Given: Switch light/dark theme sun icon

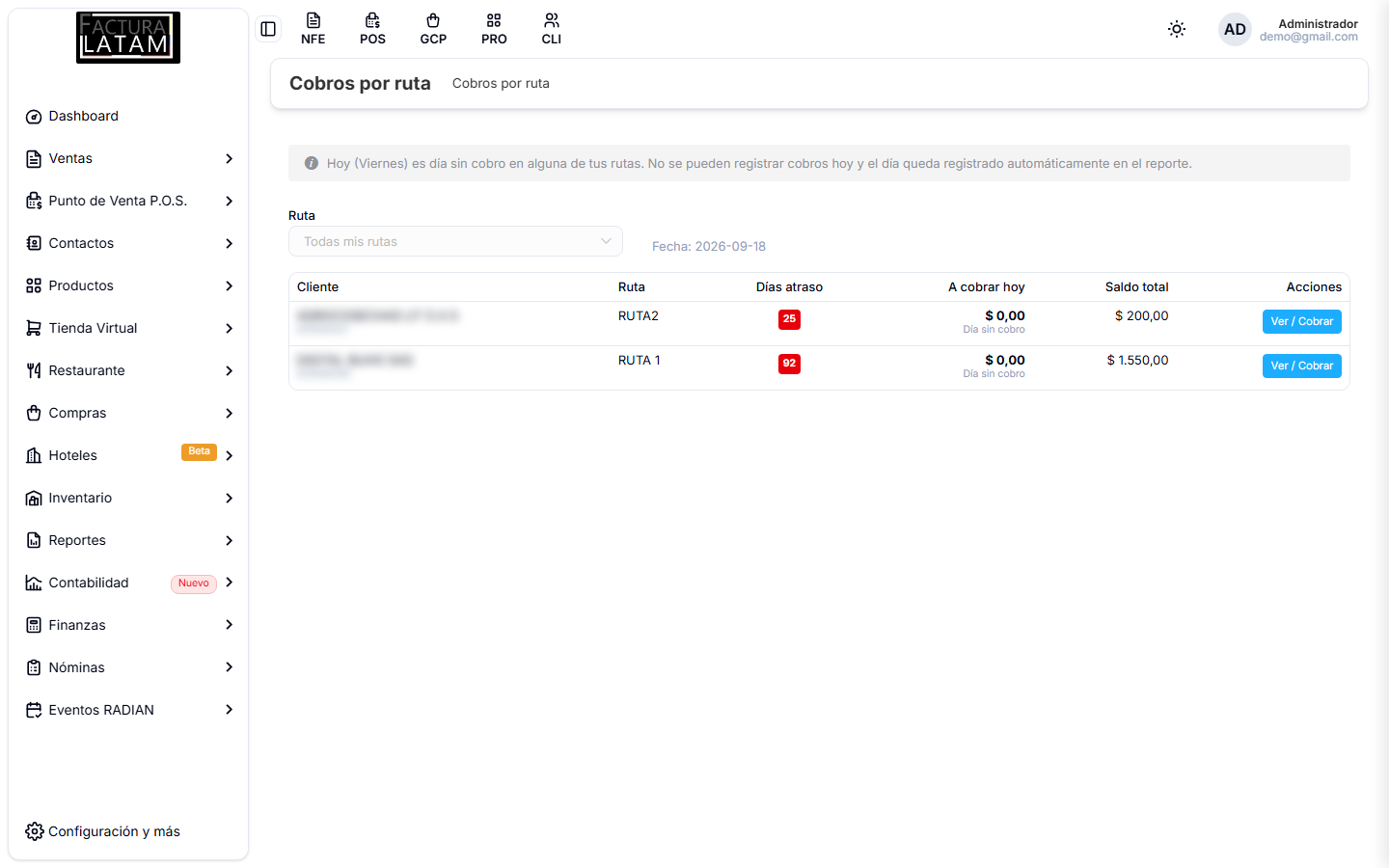Looking at the screenshot, I should [1177, 29].
